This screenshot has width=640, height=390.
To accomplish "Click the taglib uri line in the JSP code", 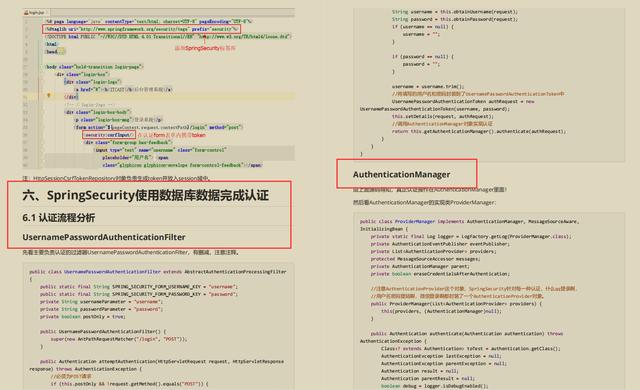I will (141, 29).
